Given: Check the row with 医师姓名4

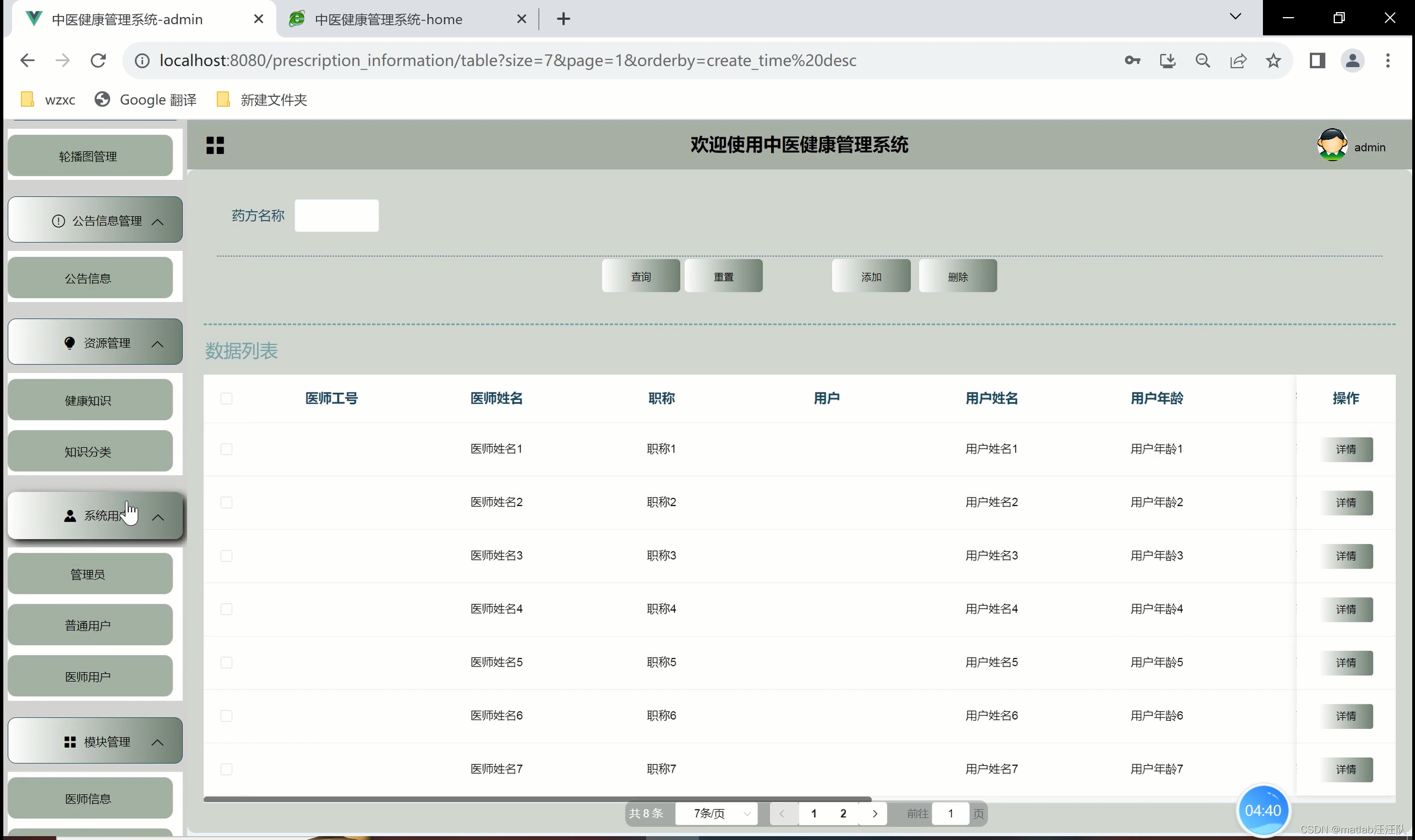Looking at the screenshot, I should (x=226, y=609).
